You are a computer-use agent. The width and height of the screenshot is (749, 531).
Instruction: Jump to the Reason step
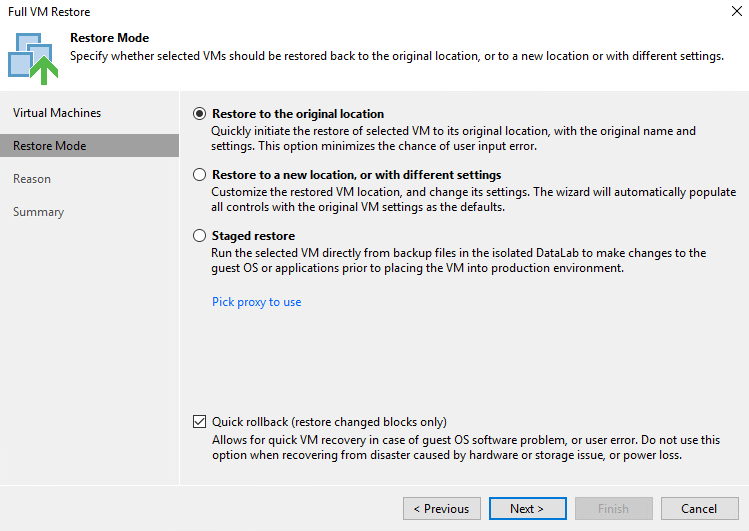[x=32, y=179]
